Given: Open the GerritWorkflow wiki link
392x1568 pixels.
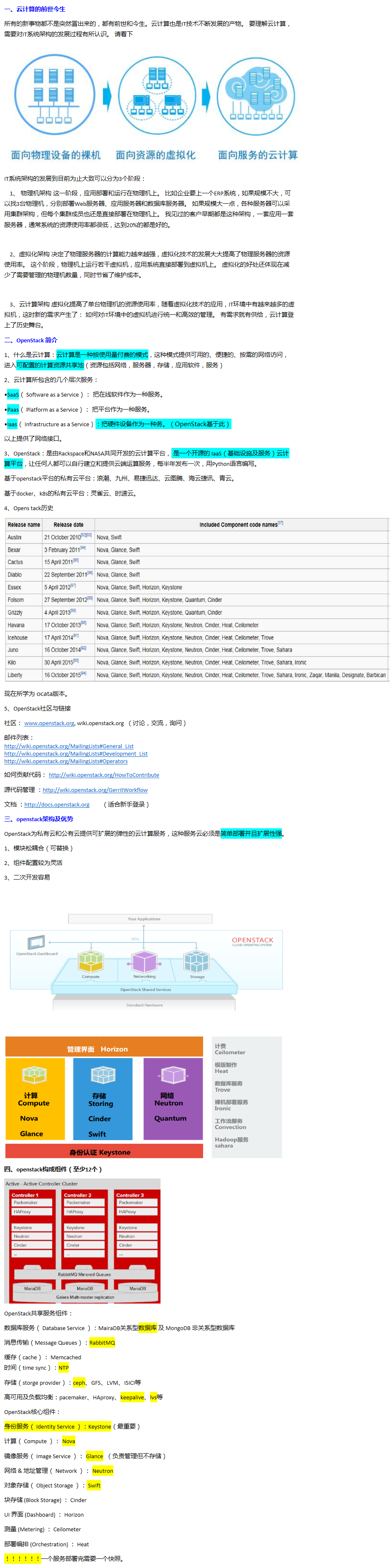Looking at the screenshot, I should (x=95, y=790).
